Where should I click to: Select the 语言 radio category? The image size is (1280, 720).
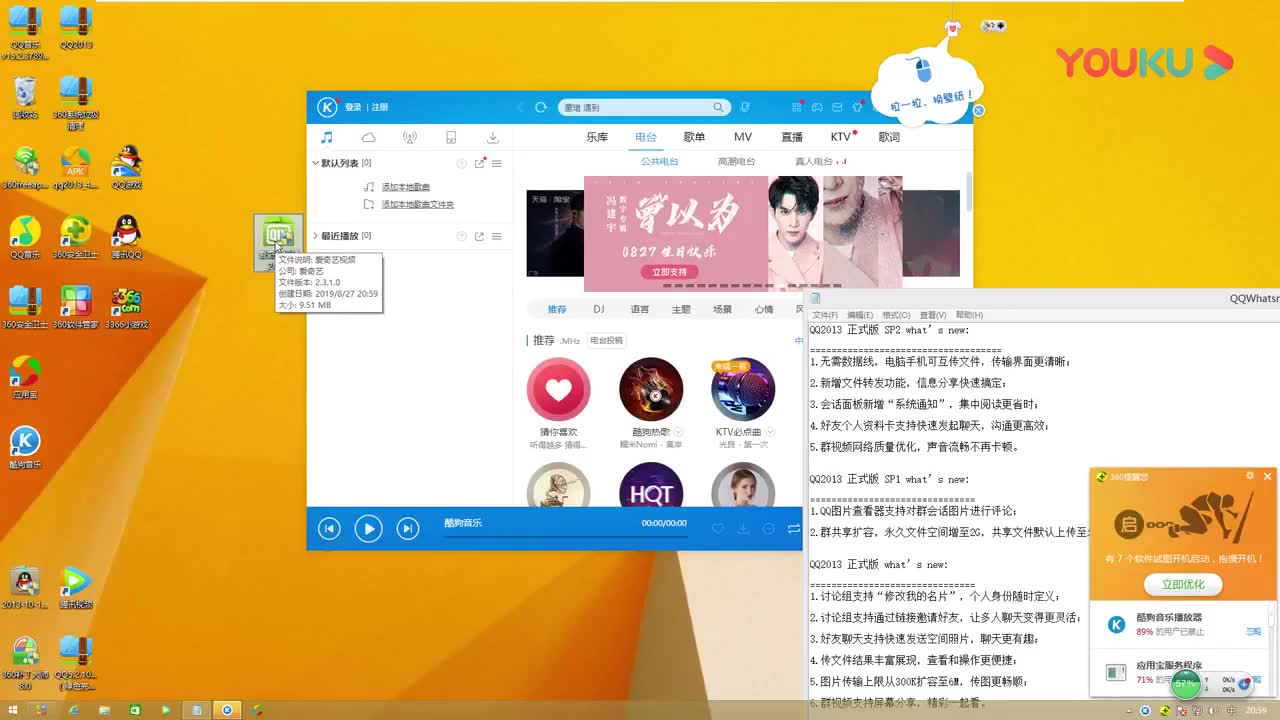[x=640, y=310]
